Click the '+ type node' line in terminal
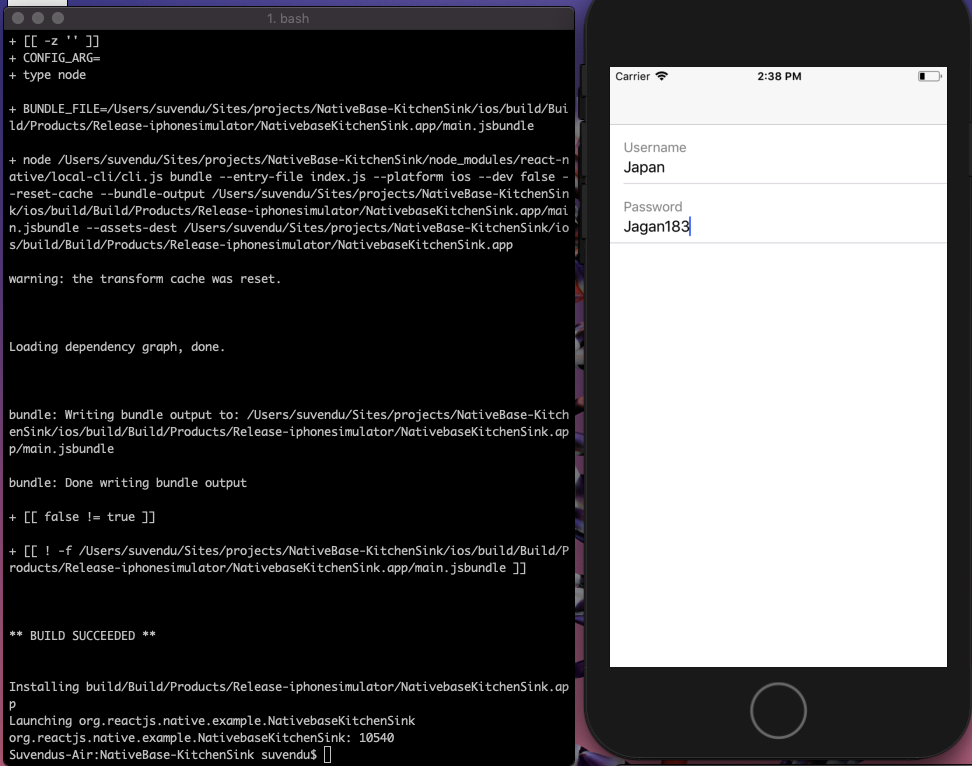This screenshot has width=972, height=766. pyautogui.click(x=47, y=75)
